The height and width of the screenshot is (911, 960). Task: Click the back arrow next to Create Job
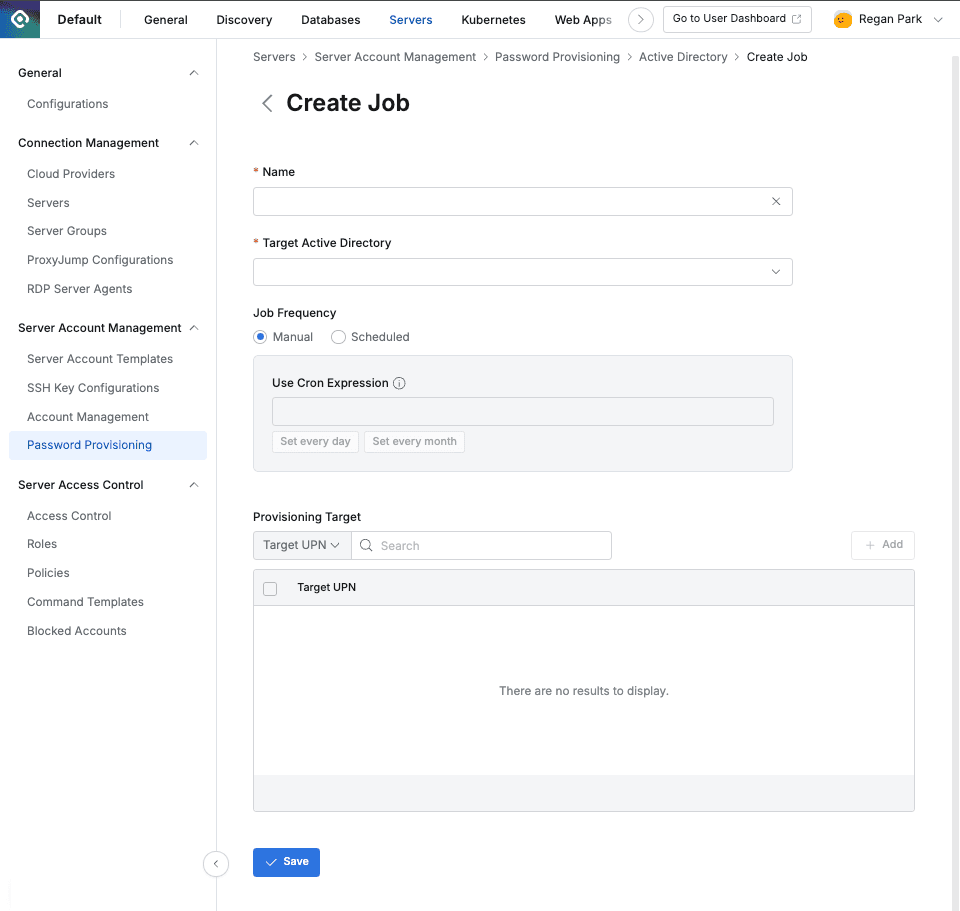pyautogui.click(x=267, y=102)
